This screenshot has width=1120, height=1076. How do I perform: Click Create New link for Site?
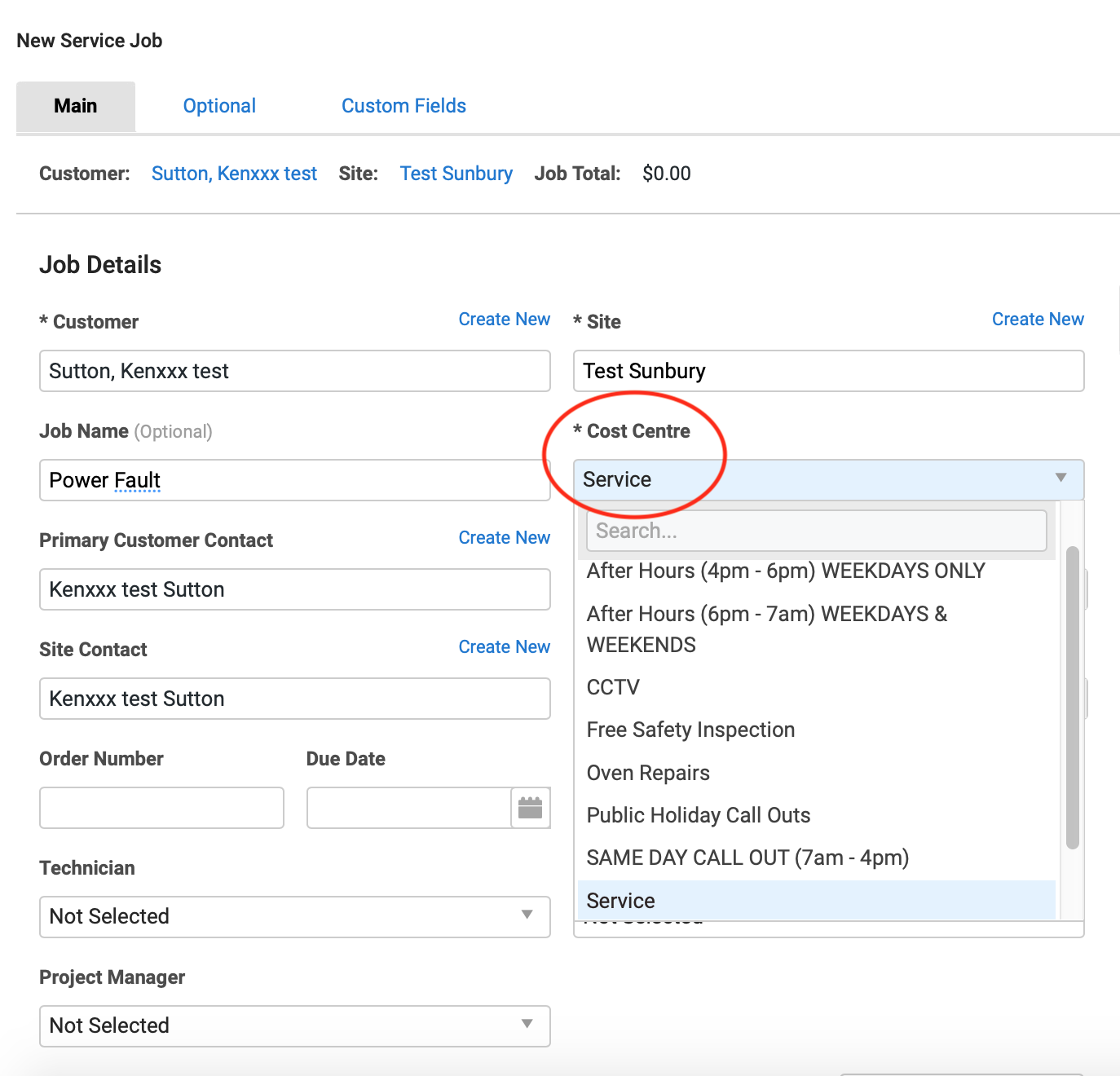click(x=1037, y=320)
